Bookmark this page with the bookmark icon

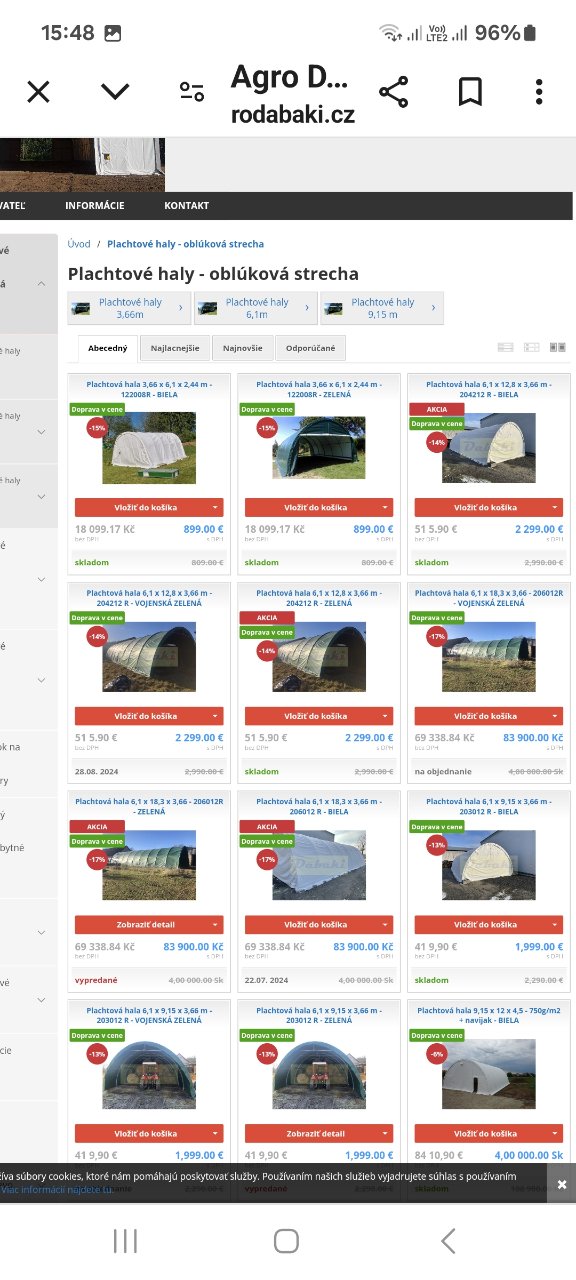coord(470,92)
